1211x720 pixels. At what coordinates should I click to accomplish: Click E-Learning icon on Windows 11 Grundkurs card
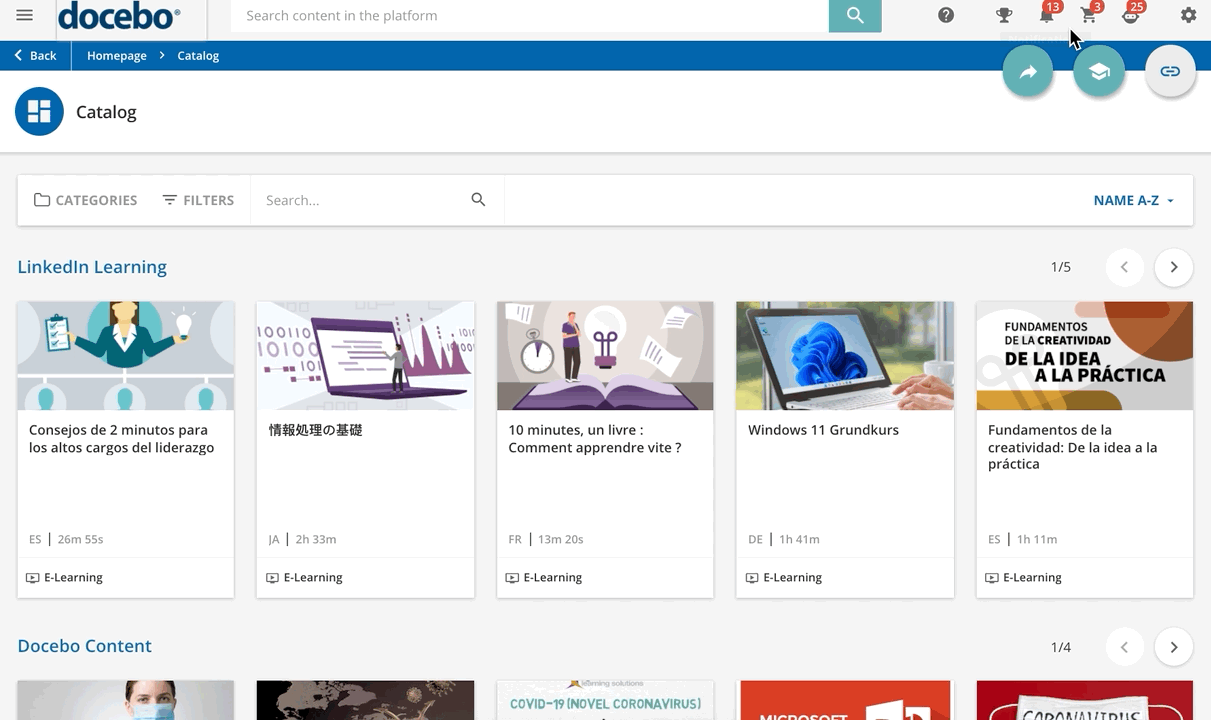[x=752, y=578]
